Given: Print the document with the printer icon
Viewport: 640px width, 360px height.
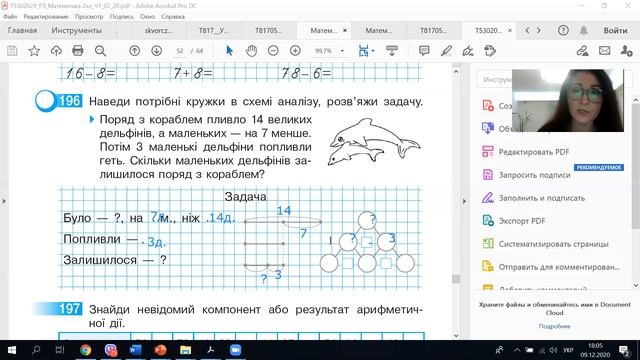Looking at the screenshot, I should click(x=78, y=51).
